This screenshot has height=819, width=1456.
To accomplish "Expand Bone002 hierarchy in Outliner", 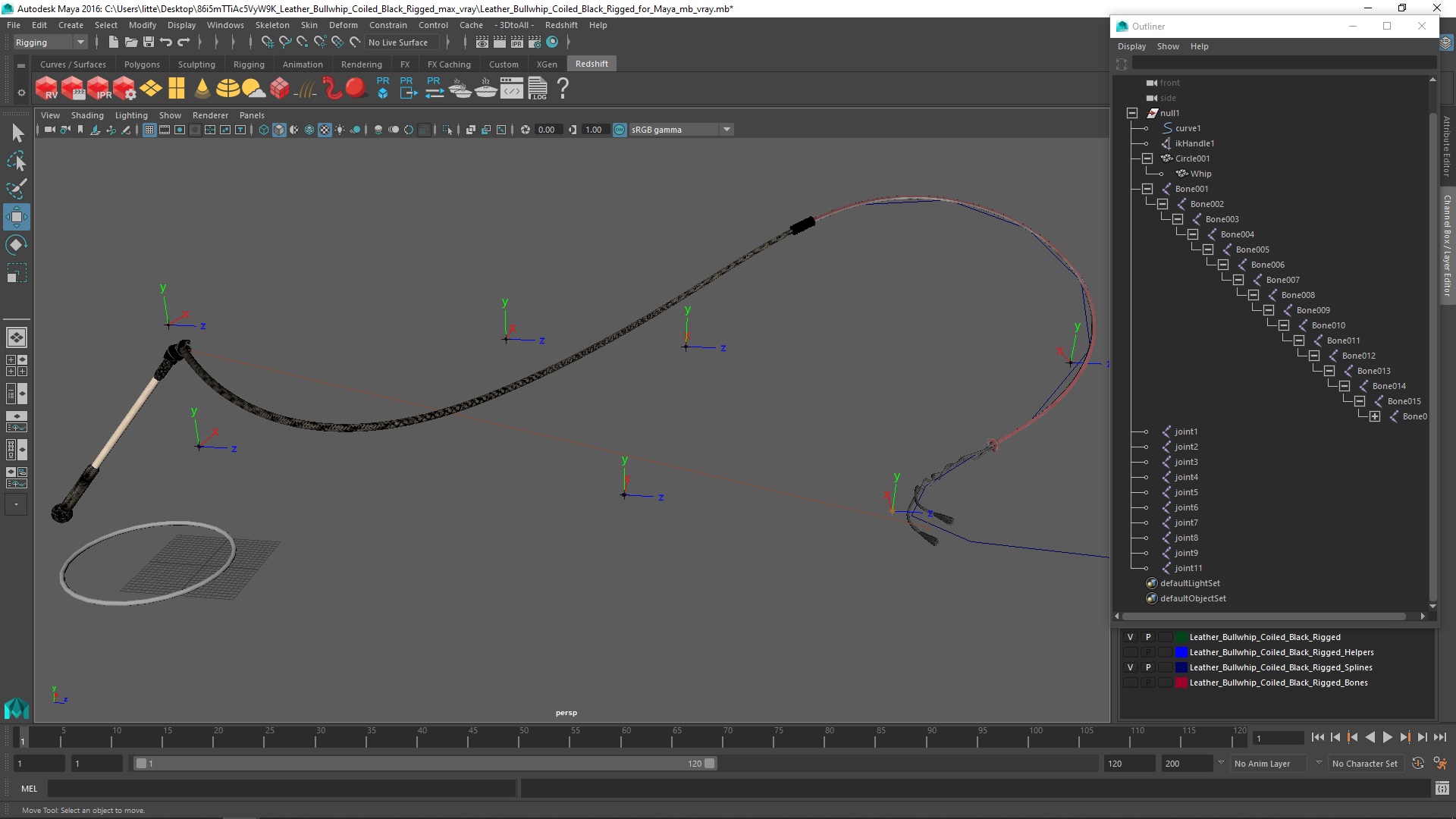I will (1162, 203).
